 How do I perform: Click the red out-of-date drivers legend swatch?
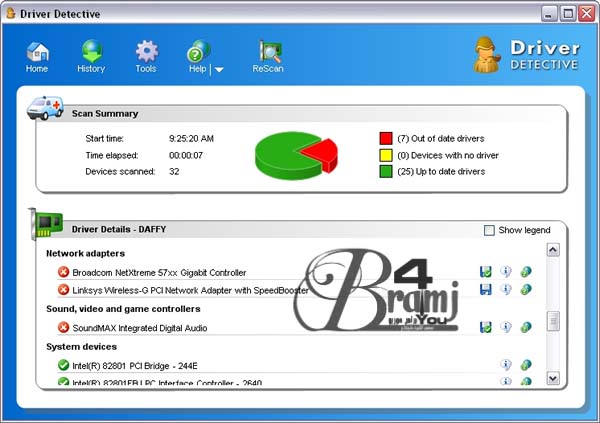coord(386,138)
